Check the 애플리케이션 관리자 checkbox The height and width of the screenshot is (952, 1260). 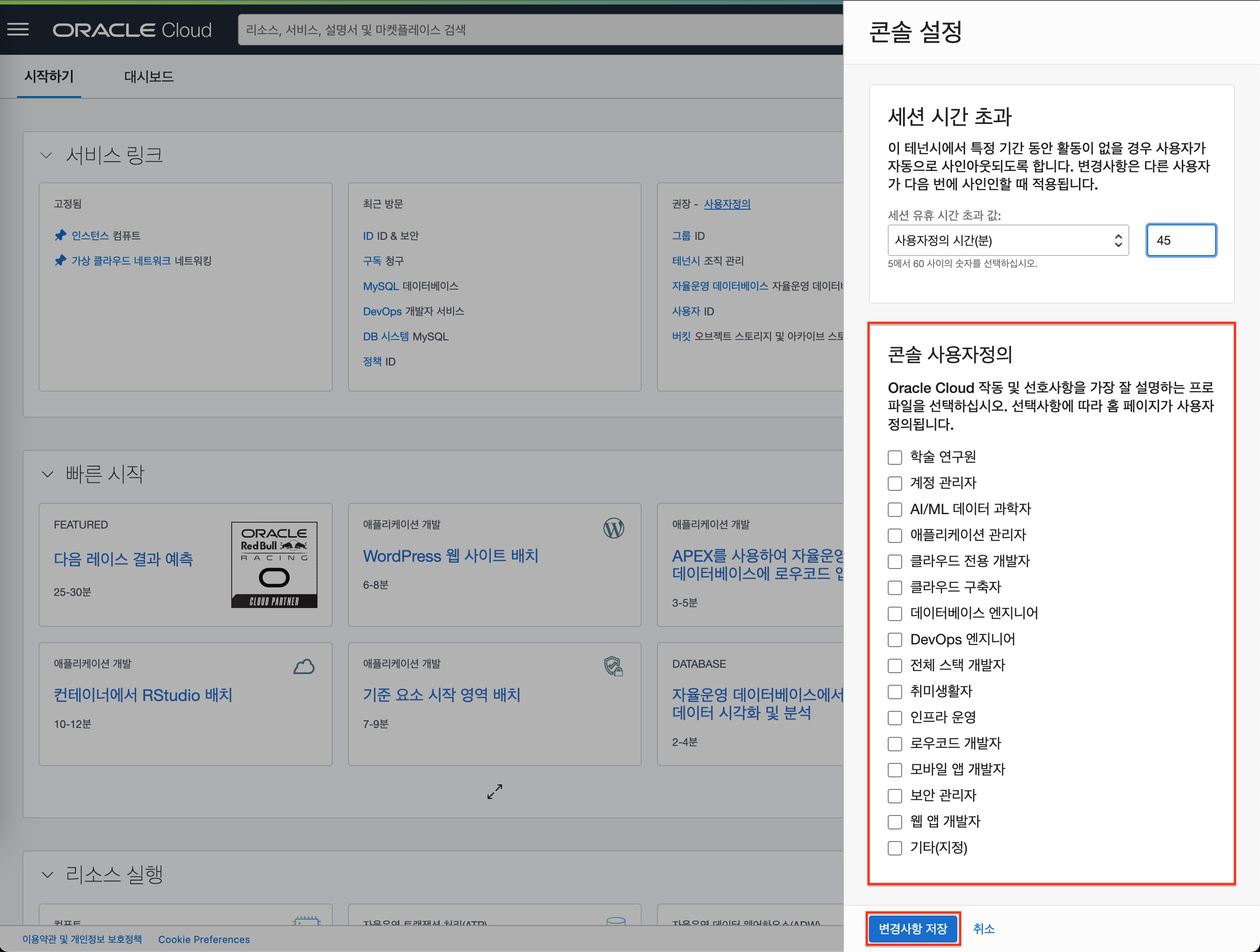[x=895, y=536]
